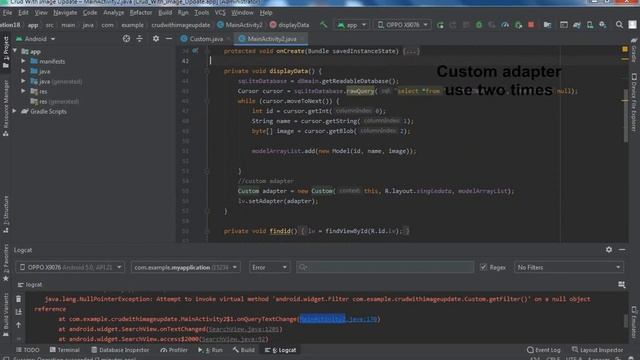
Task: Click the displayData breadcrumb in navigation bar
Action: 289,25
